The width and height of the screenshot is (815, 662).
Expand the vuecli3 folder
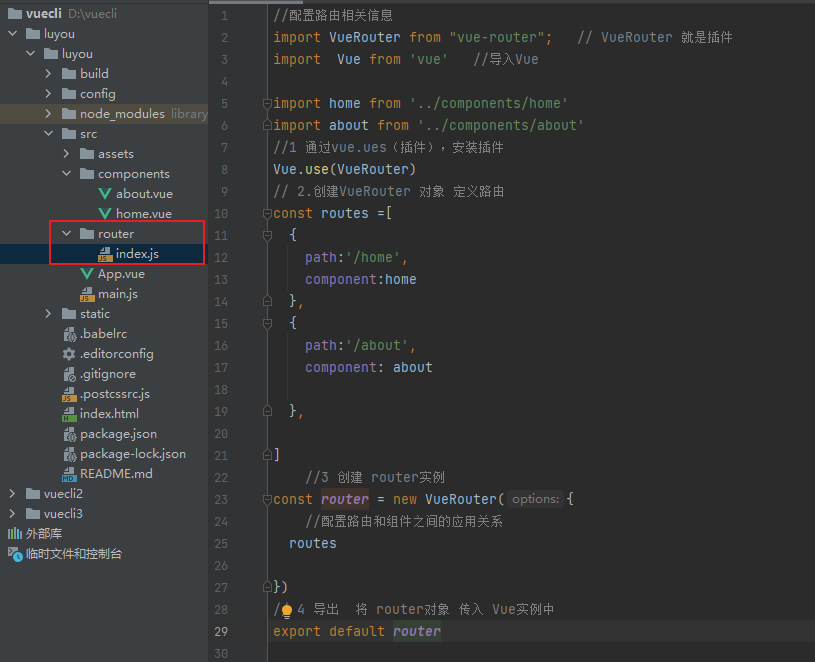12,514
